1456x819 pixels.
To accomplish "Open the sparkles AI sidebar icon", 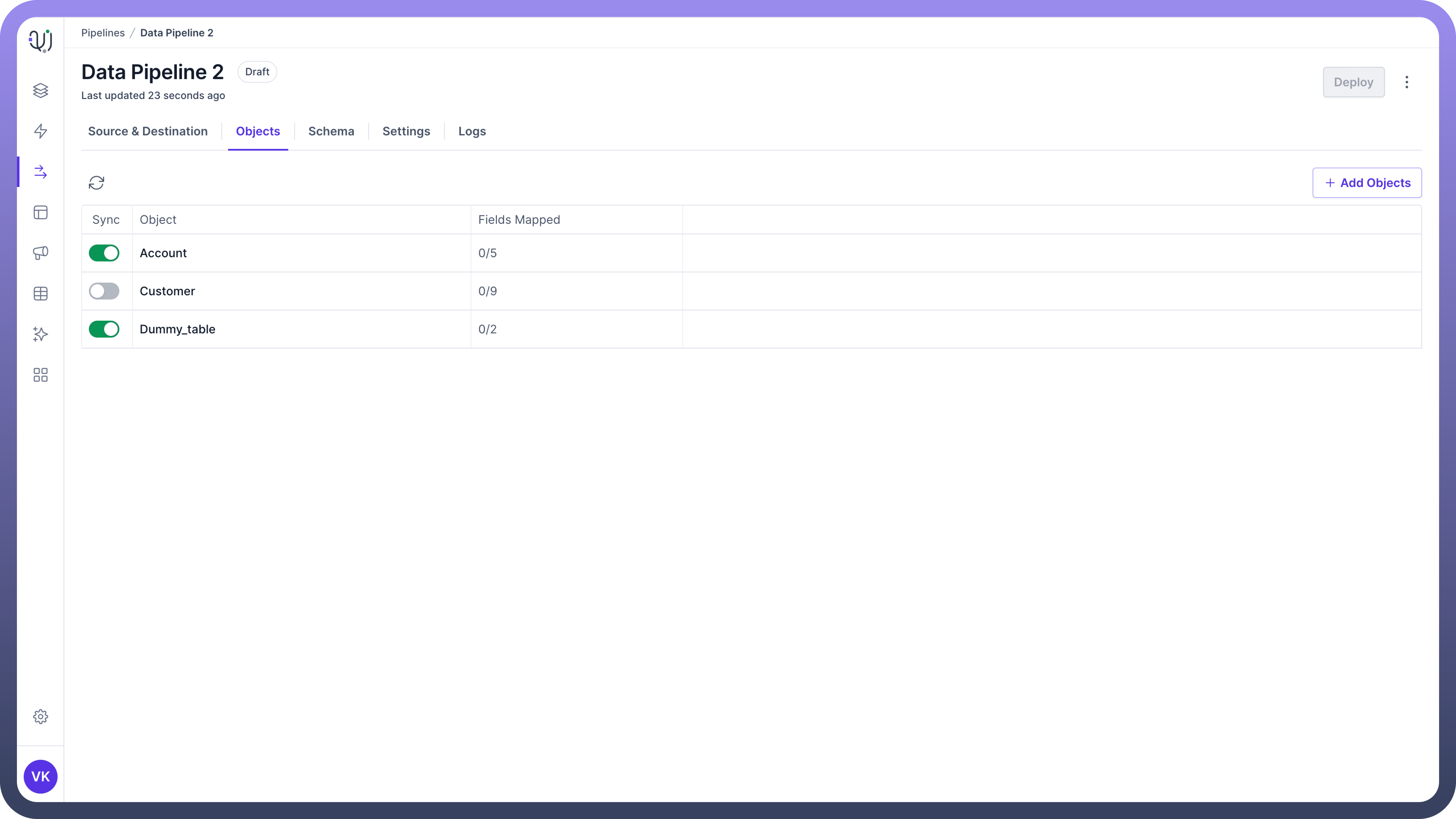I will click(40, 334).
